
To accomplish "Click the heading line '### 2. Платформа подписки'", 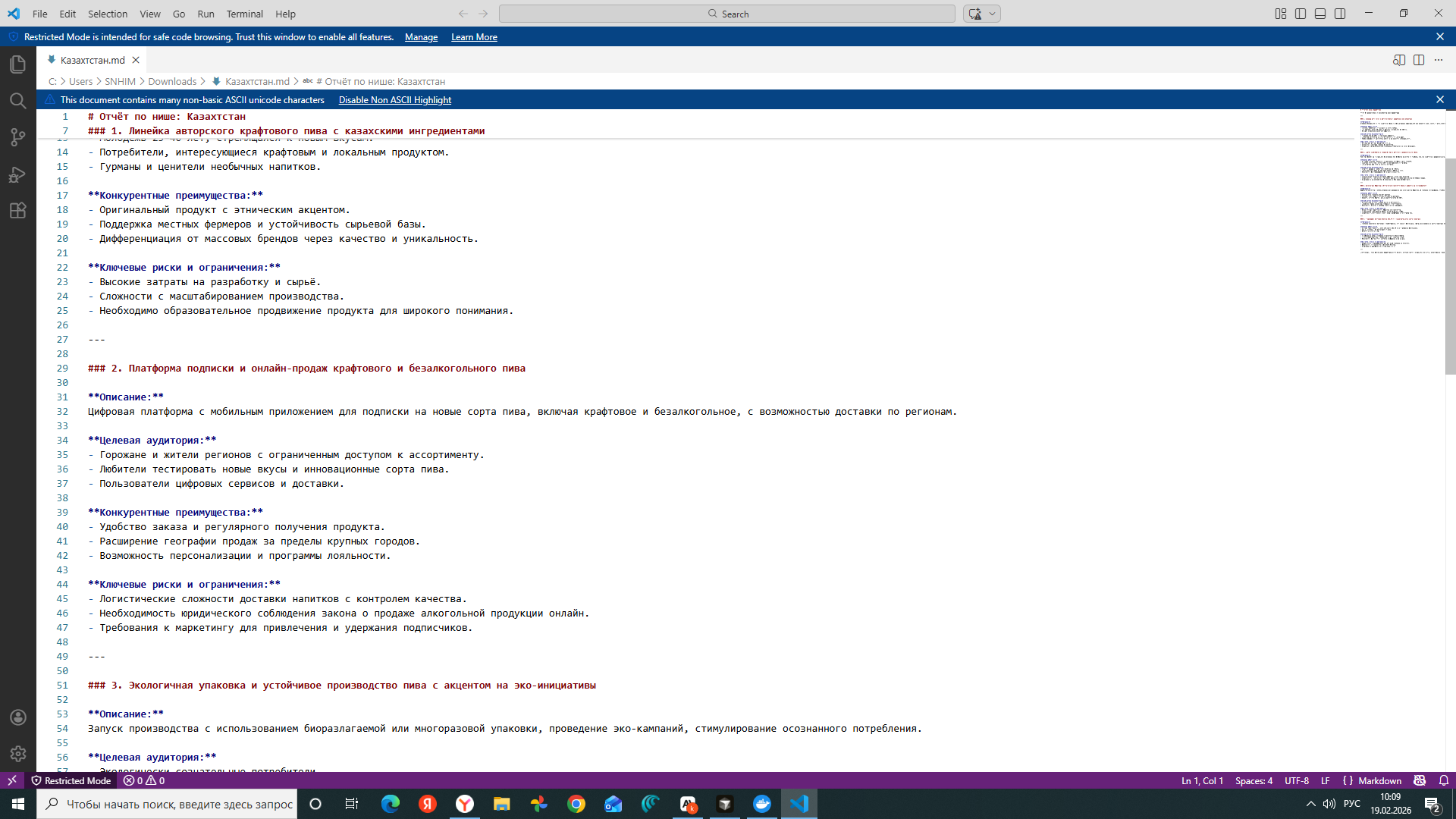I will coord(306,369).
